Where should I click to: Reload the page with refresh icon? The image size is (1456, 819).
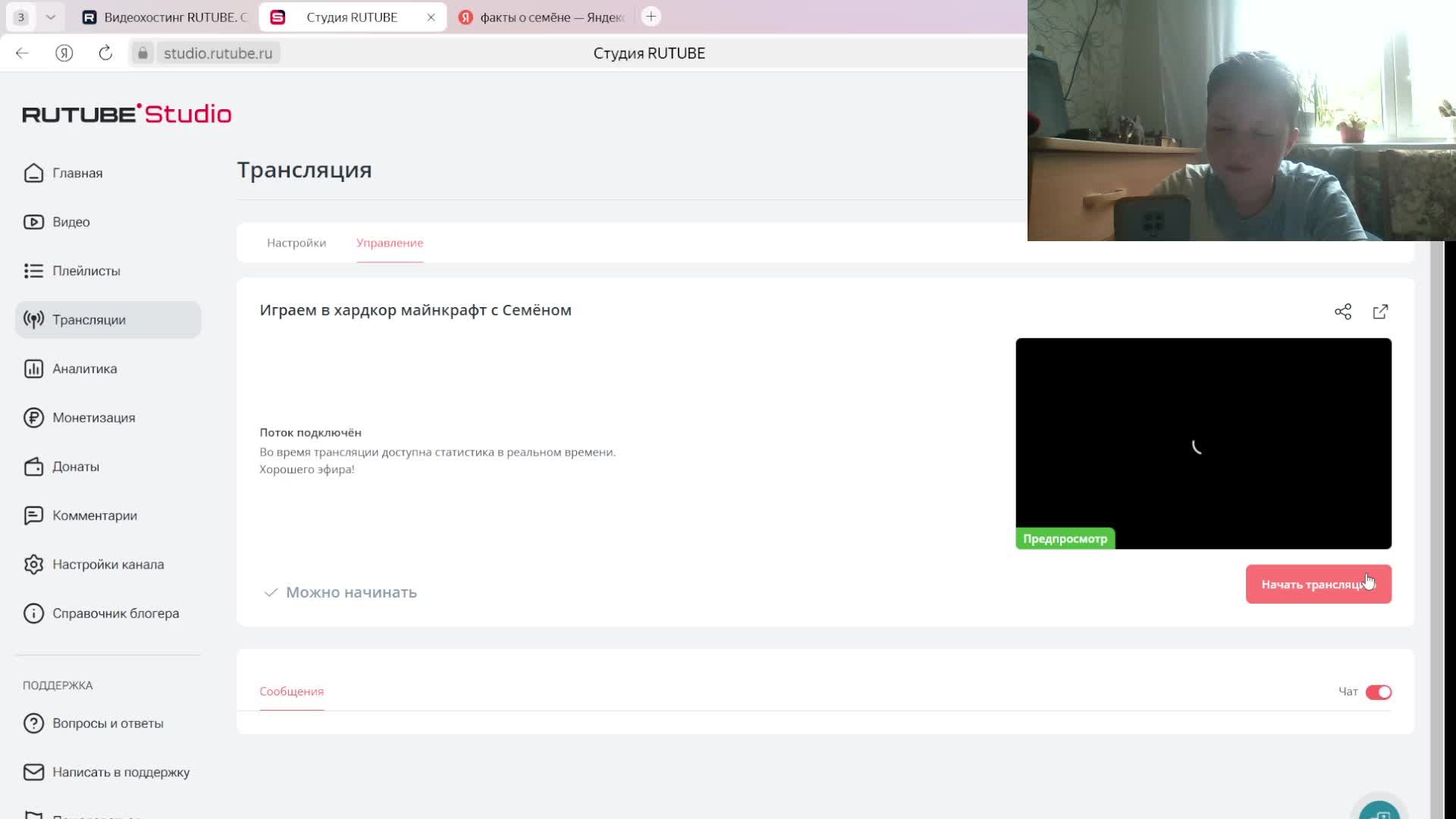click(x=105, y=53)
